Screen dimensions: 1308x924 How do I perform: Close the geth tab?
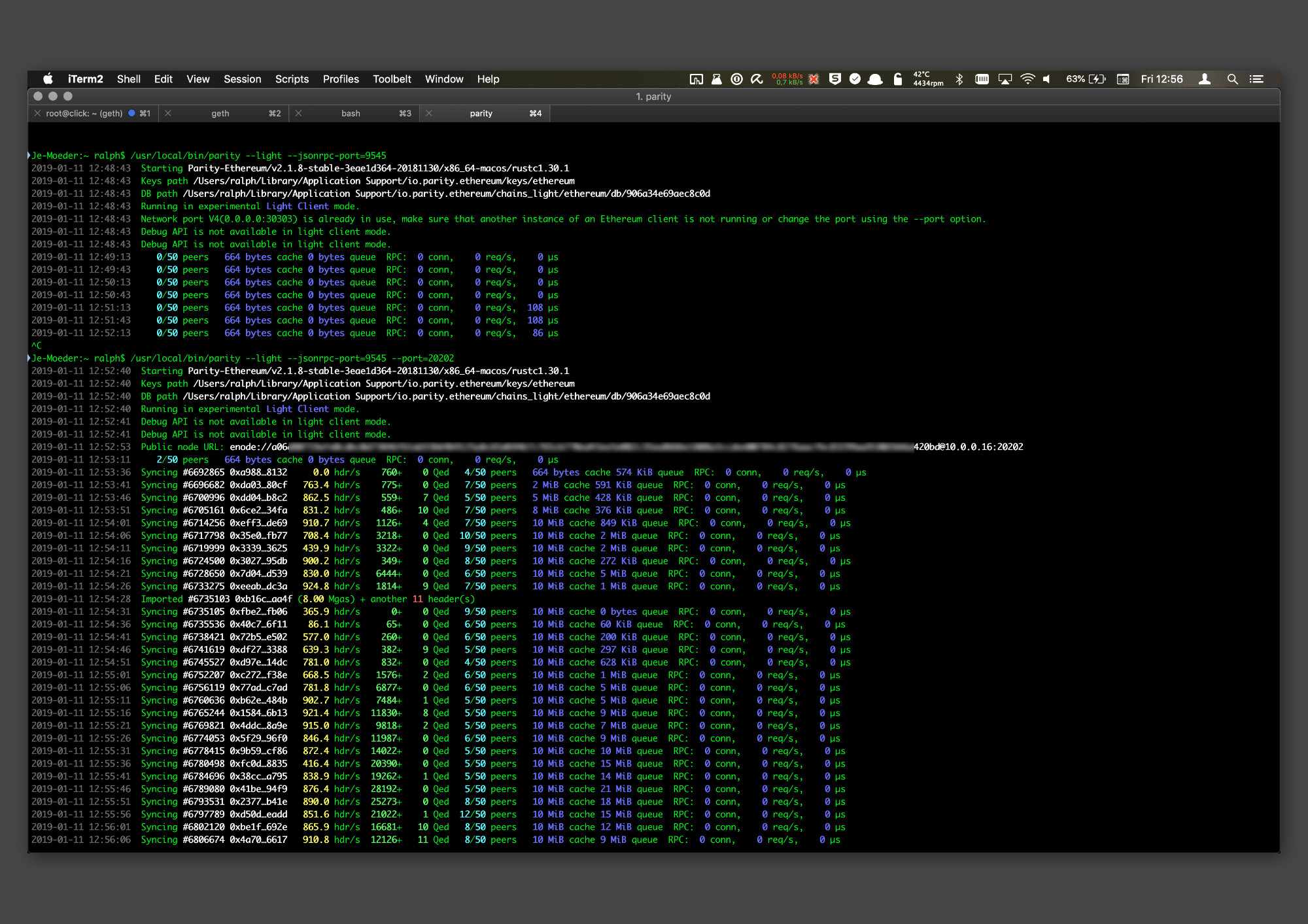coord(168,114)
